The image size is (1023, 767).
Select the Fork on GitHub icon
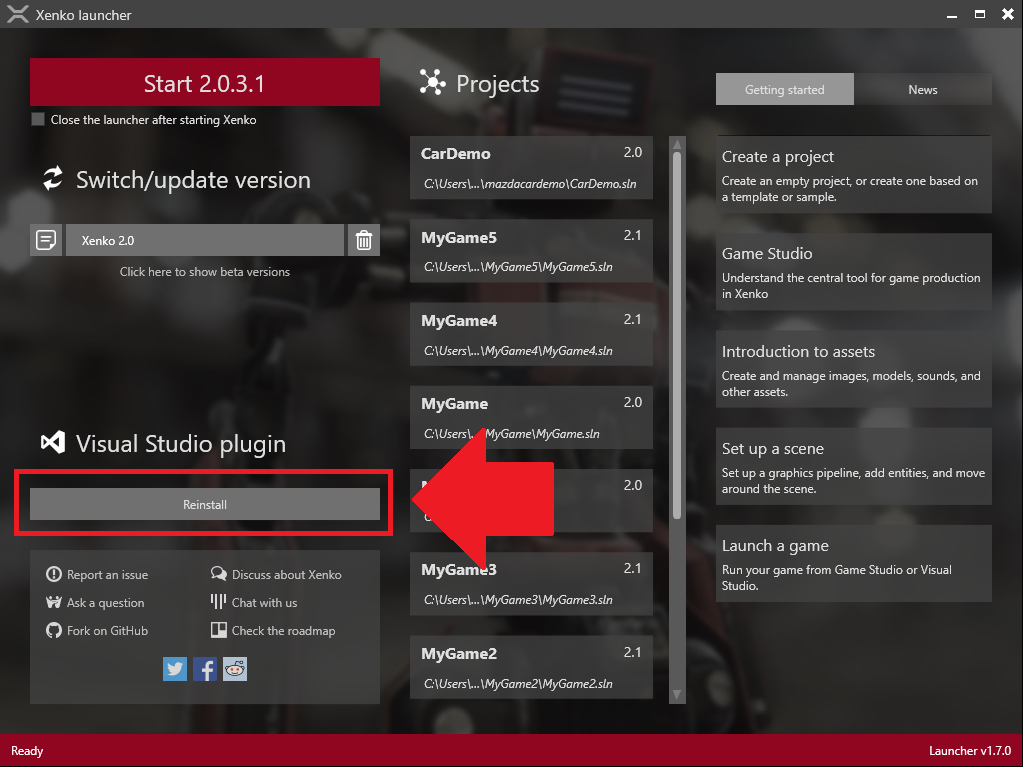(x=52, y=630)
